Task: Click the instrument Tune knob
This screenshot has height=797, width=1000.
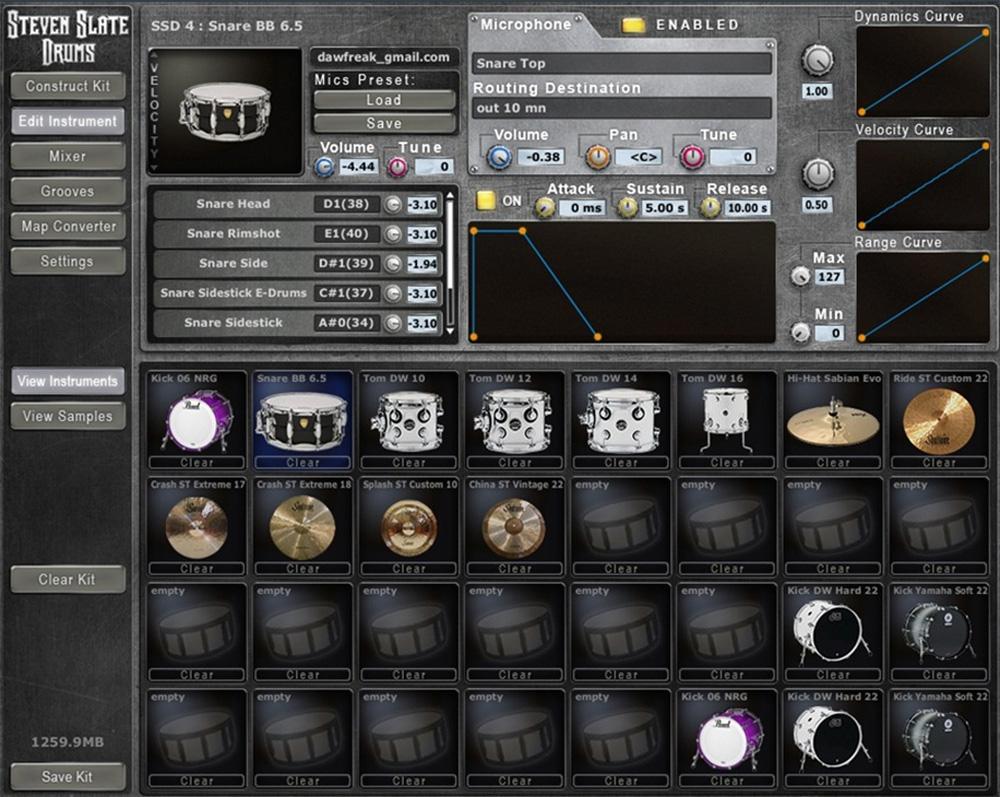Action: [398, 167]
